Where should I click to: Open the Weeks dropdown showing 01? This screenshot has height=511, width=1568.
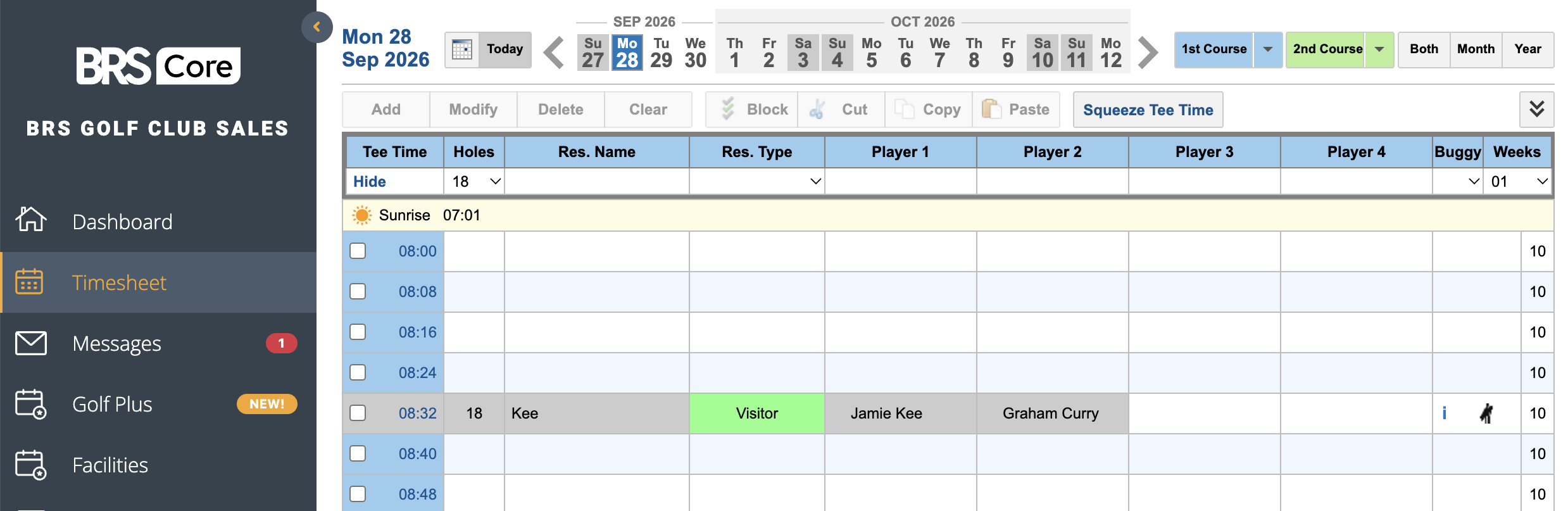point(1518,182)
